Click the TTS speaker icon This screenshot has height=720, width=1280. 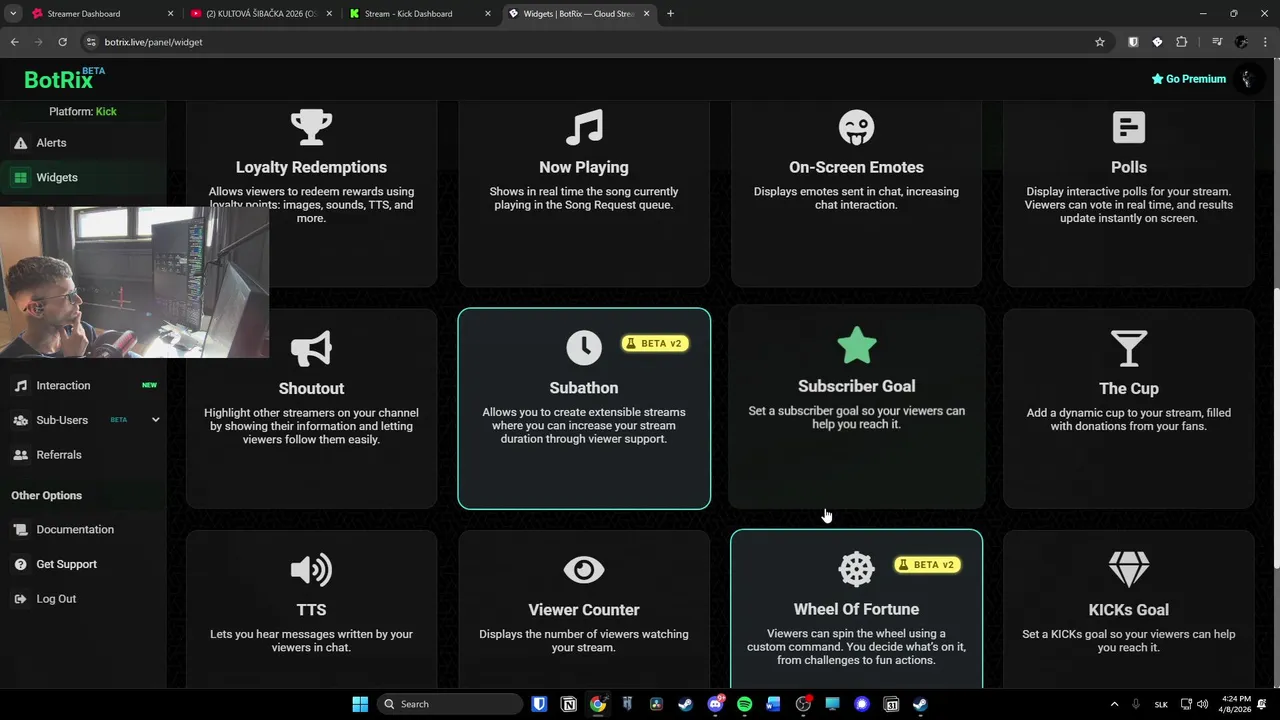tap(311, 570)
